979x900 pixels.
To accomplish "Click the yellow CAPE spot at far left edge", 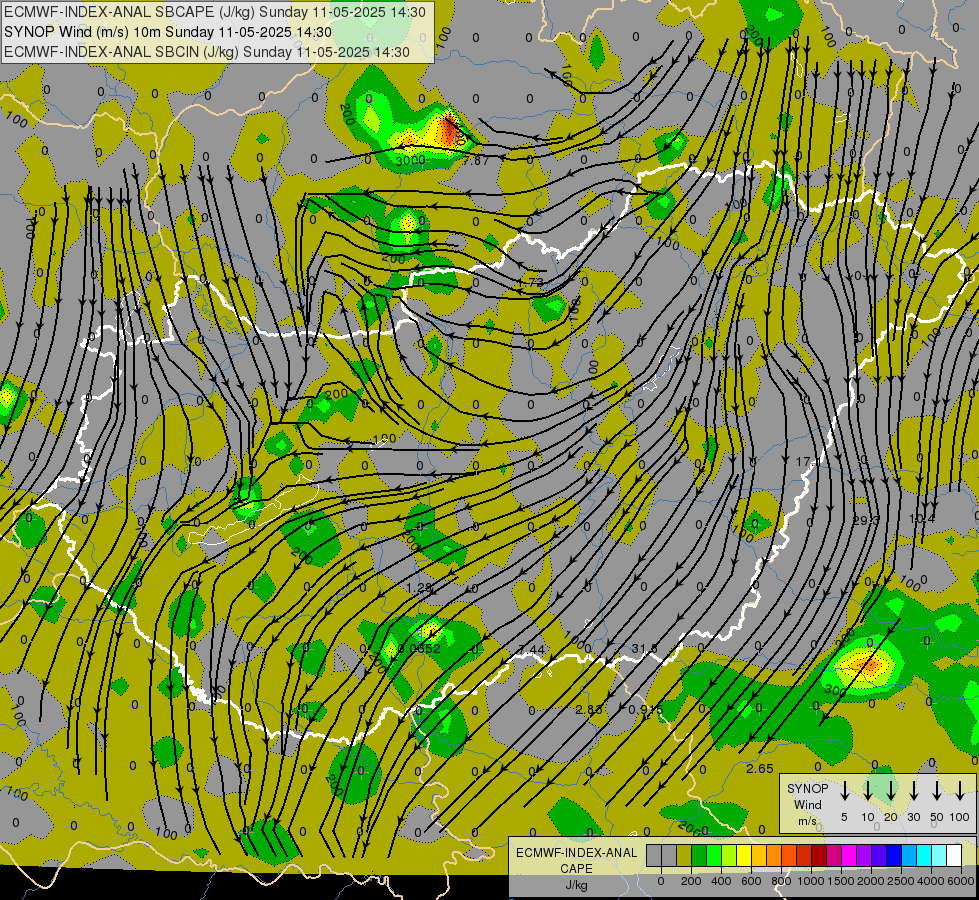I will pos(6,396).
